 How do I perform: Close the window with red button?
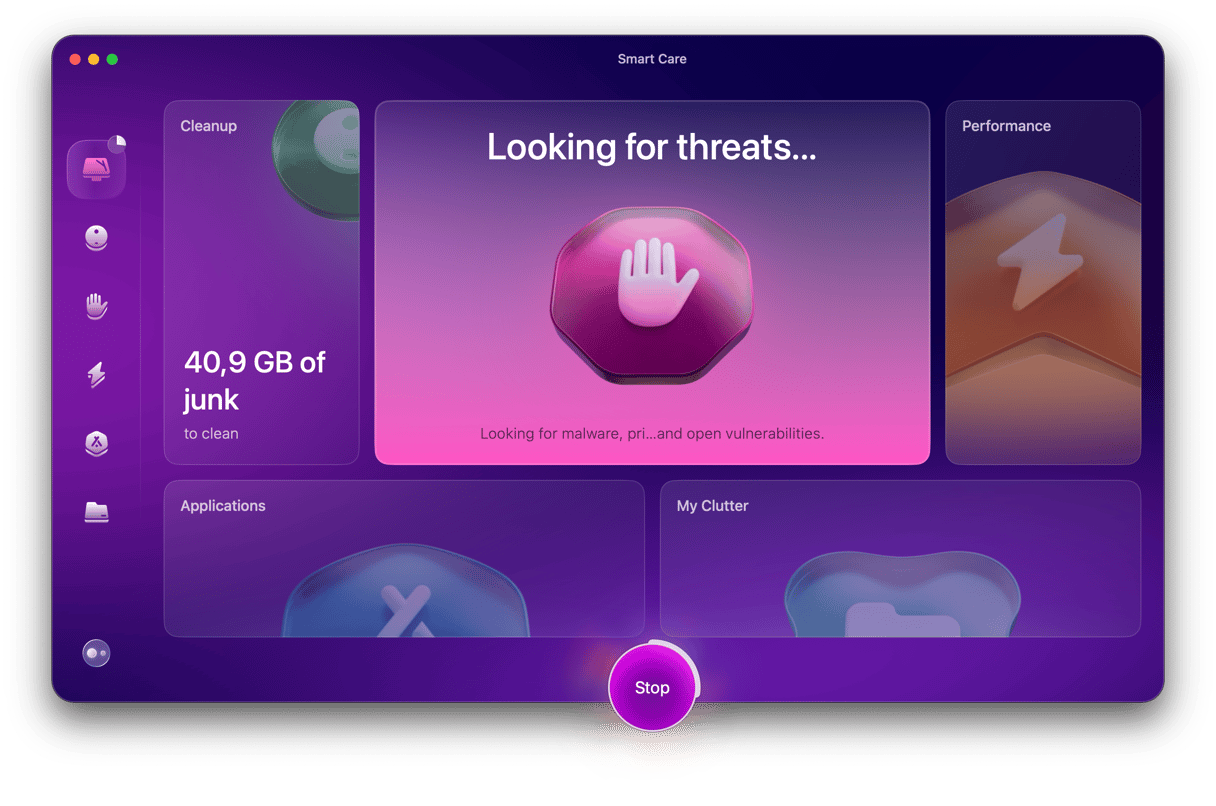pyautogui.click(x=75, y=59)
